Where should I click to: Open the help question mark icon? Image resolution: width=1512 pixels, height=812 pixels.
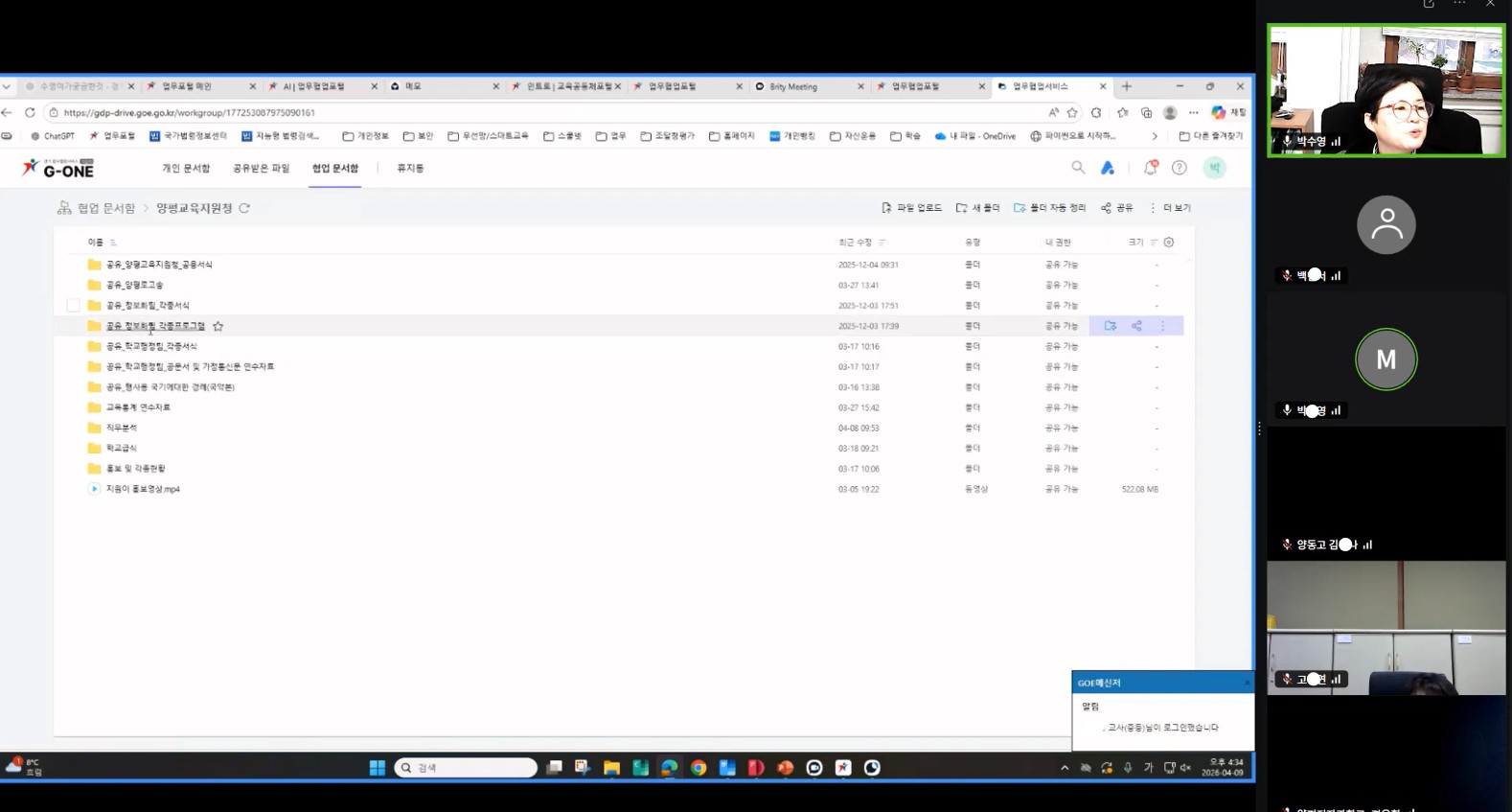pyautogui.click(x=1180, y=168)
